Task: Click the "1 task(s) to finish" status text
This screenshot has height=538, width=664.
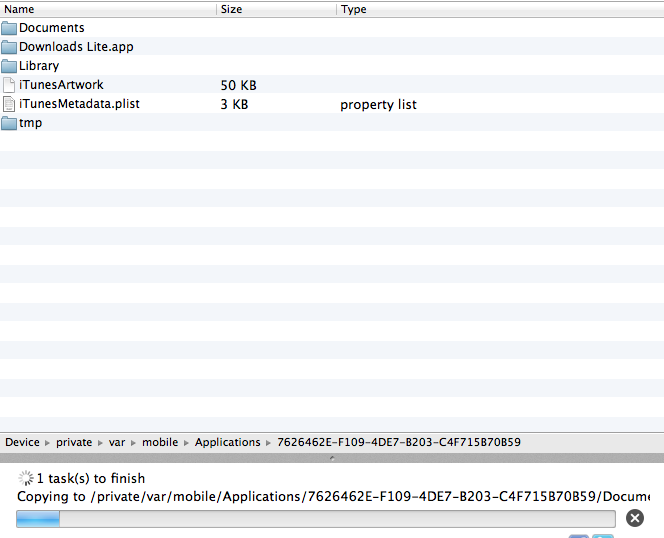Action: point(91,479)
